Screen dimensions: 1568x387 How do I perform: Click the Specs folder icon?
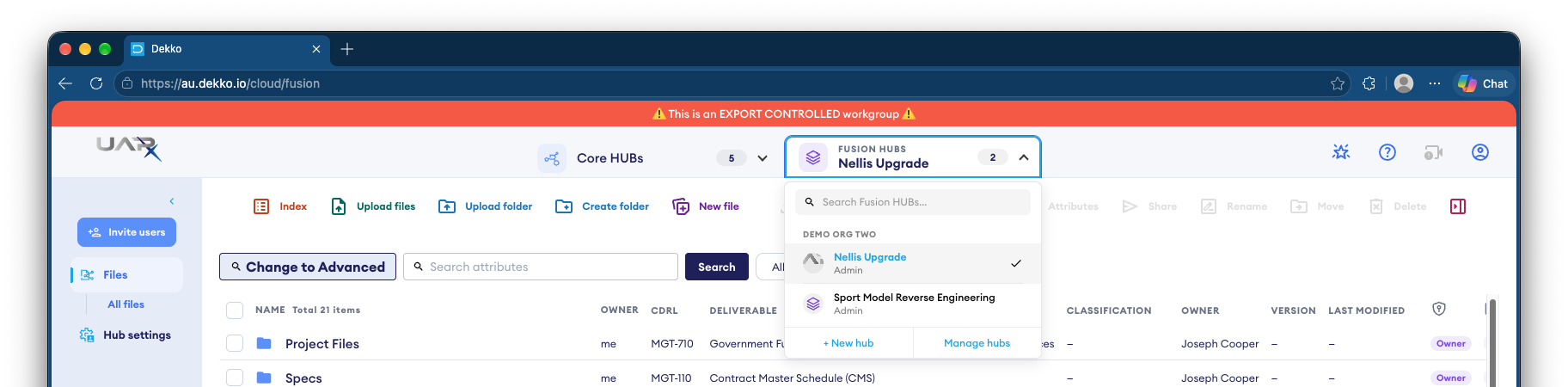point(264,378)
